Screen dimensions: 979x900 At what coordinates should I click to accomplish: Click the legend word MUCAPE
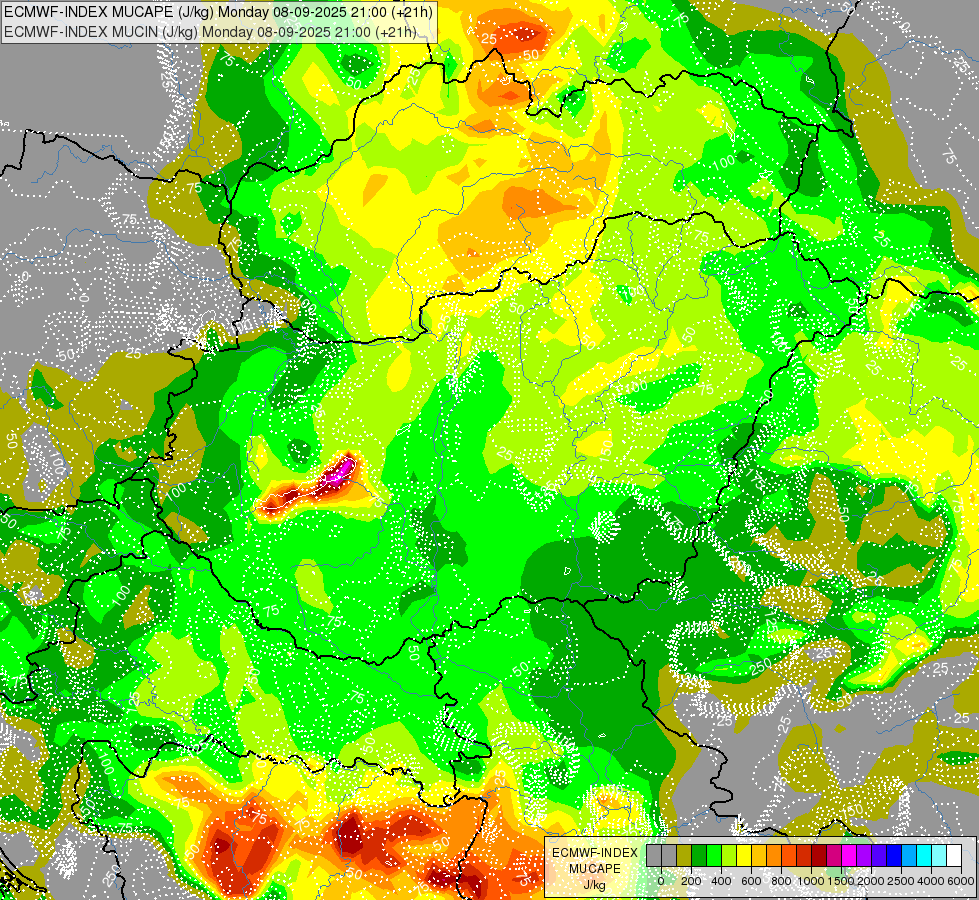(x=595, y=869)
